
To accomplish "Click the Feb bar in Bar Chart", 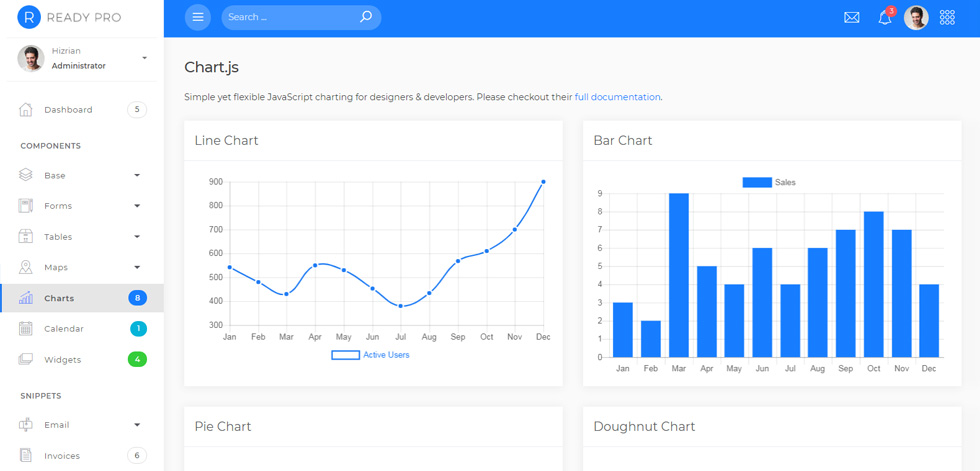I will tap(651, 339).
